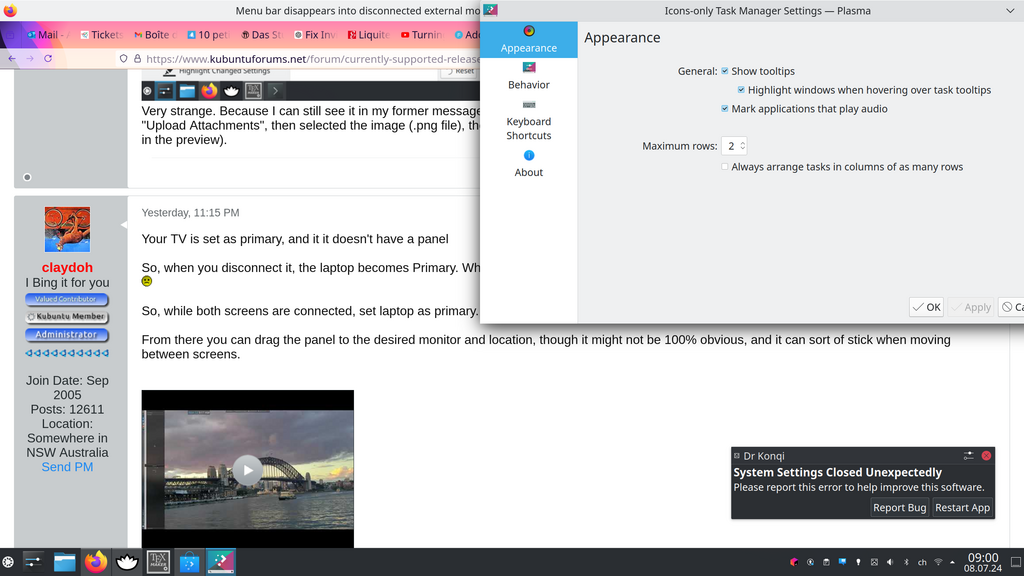Open the Liquite Firefox tab
The image size is (1024, 576).
tap(369, 35)
